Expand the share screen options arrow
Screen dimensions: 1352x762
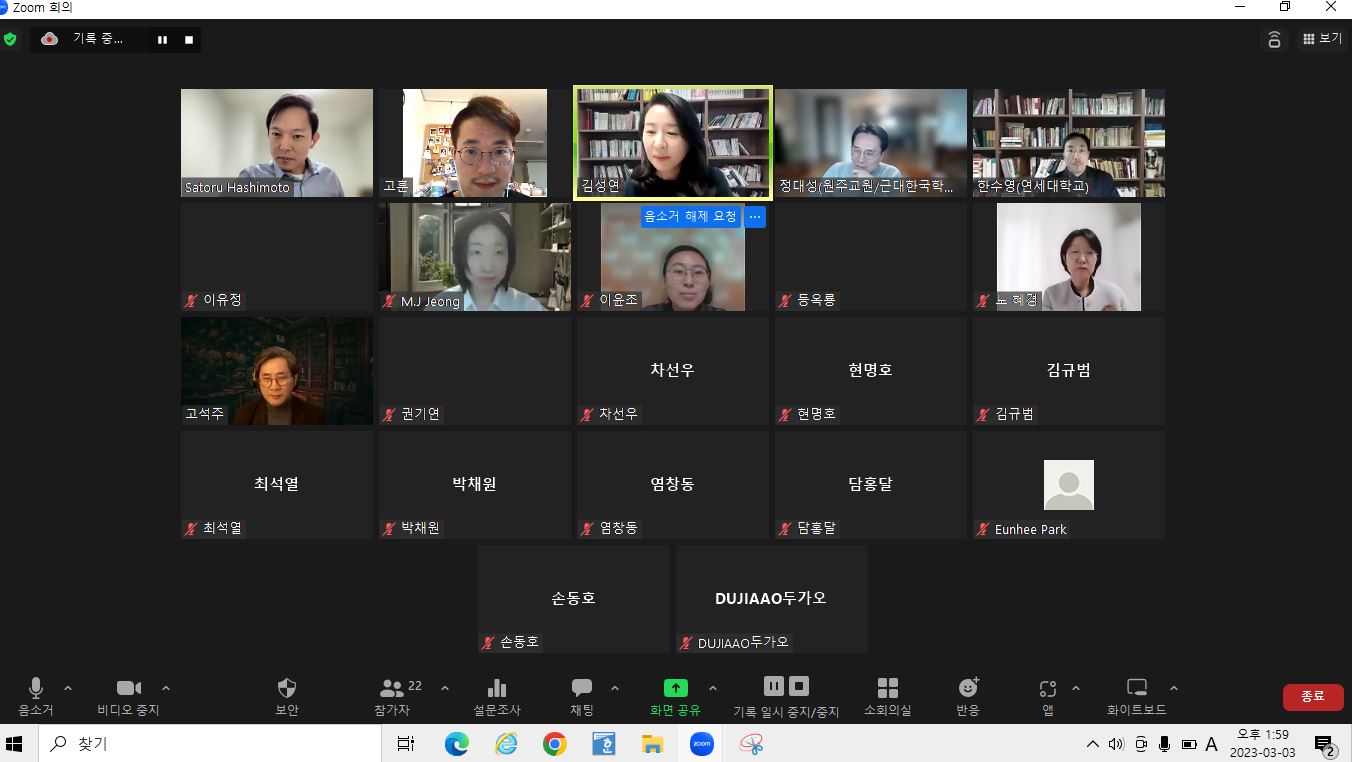[x=713, y=688]
